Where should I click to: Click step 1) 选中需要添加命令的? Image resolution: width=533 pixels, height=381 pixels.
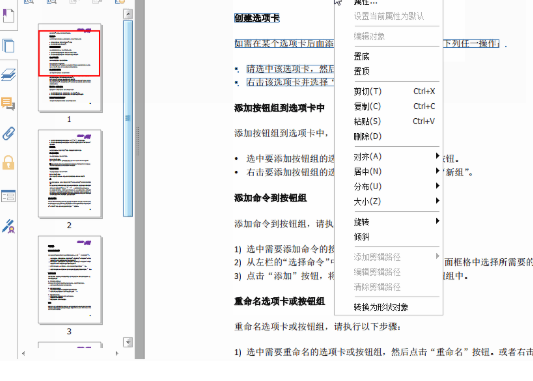285,249
